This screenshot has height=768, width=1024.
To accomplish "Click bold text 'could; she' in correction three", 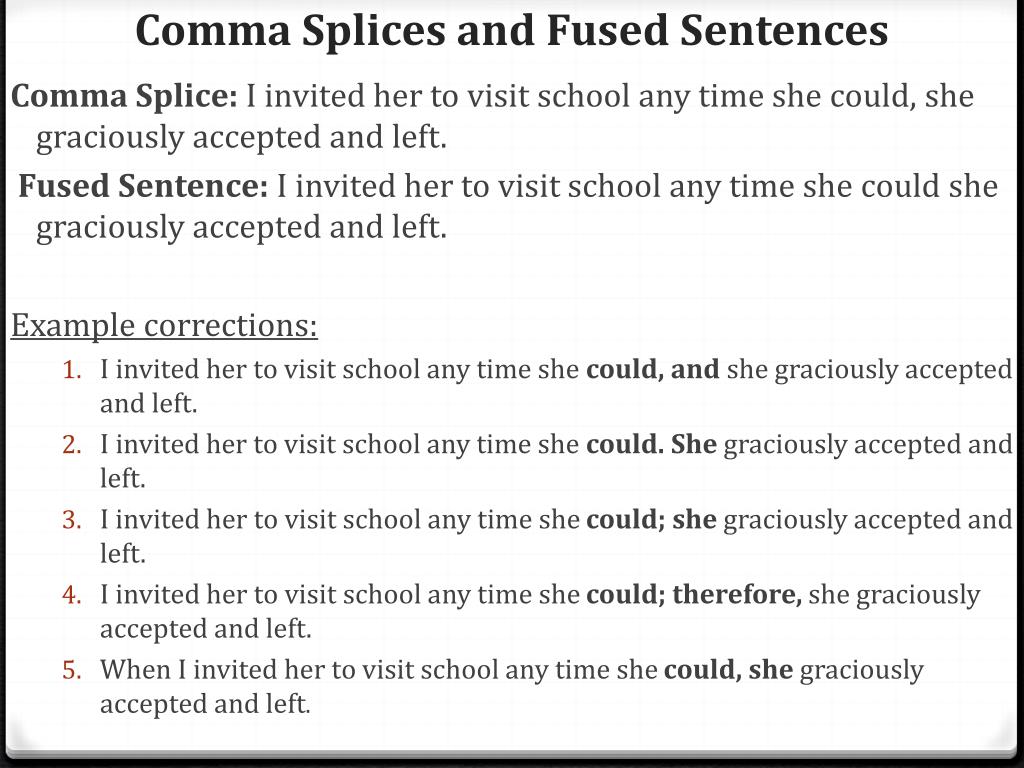I will pyautogui.click(x=651, y=520).
